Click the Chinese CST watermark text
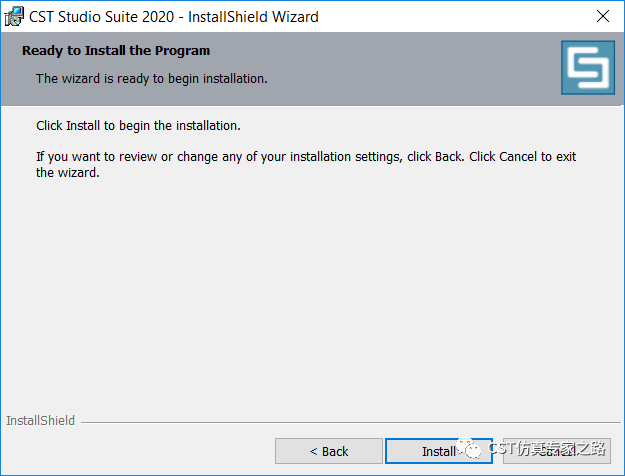Image resolution: width=625 pixels, height=476 pixels. (547, 448)
